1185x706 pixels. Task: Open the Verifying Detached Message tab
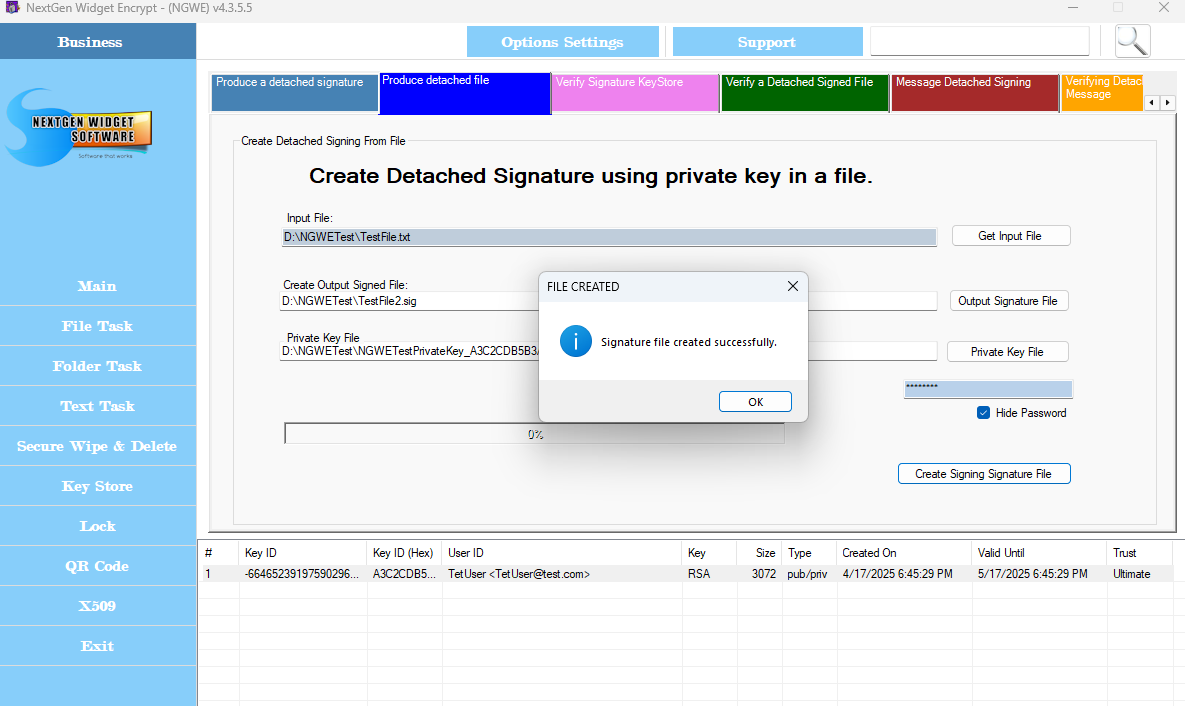coord(1102,92)
